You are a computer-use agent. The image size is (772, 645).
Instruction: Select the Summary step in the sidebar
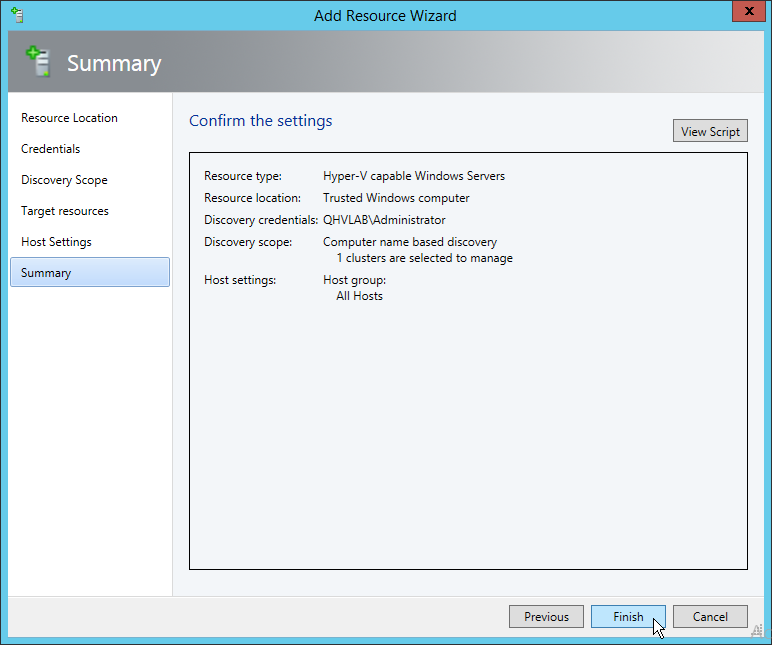46,273
